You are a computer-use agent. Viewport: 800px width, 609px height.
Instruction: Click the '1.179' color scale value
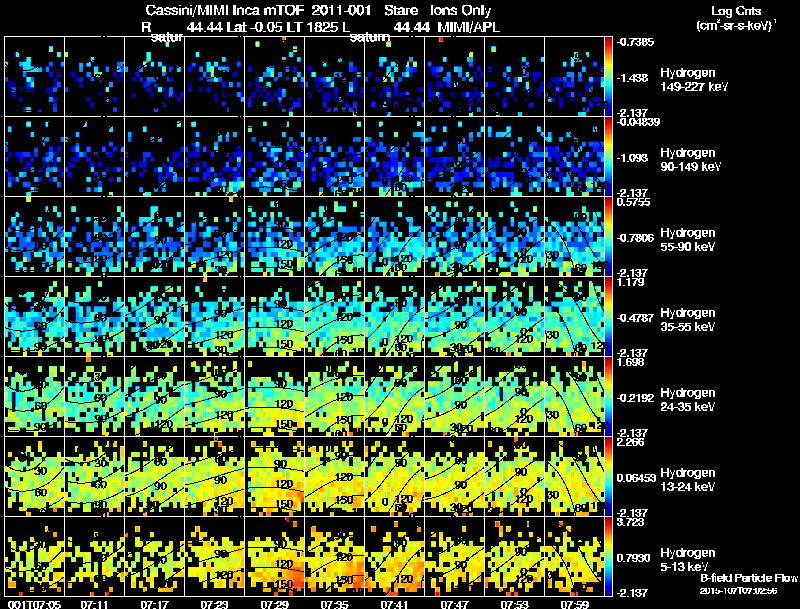[631, 282]
